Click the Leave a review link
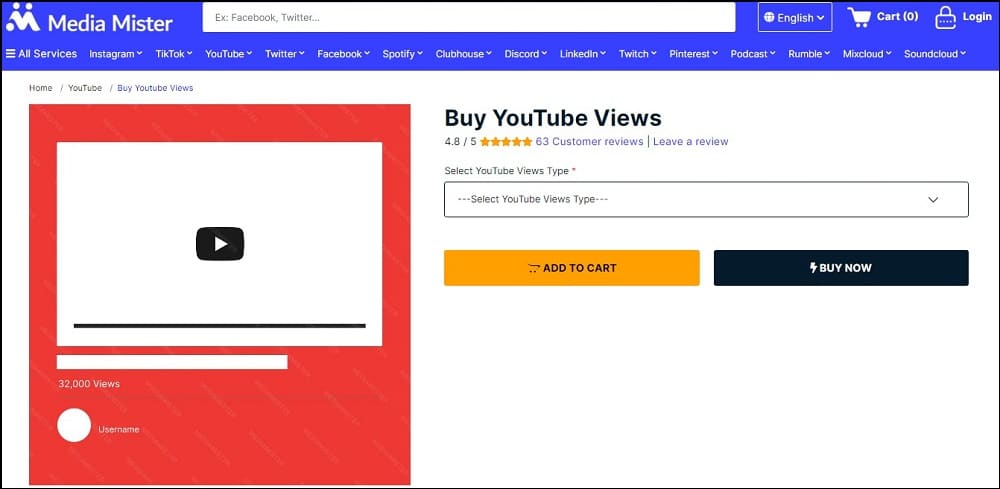 [x=691, y=142]
